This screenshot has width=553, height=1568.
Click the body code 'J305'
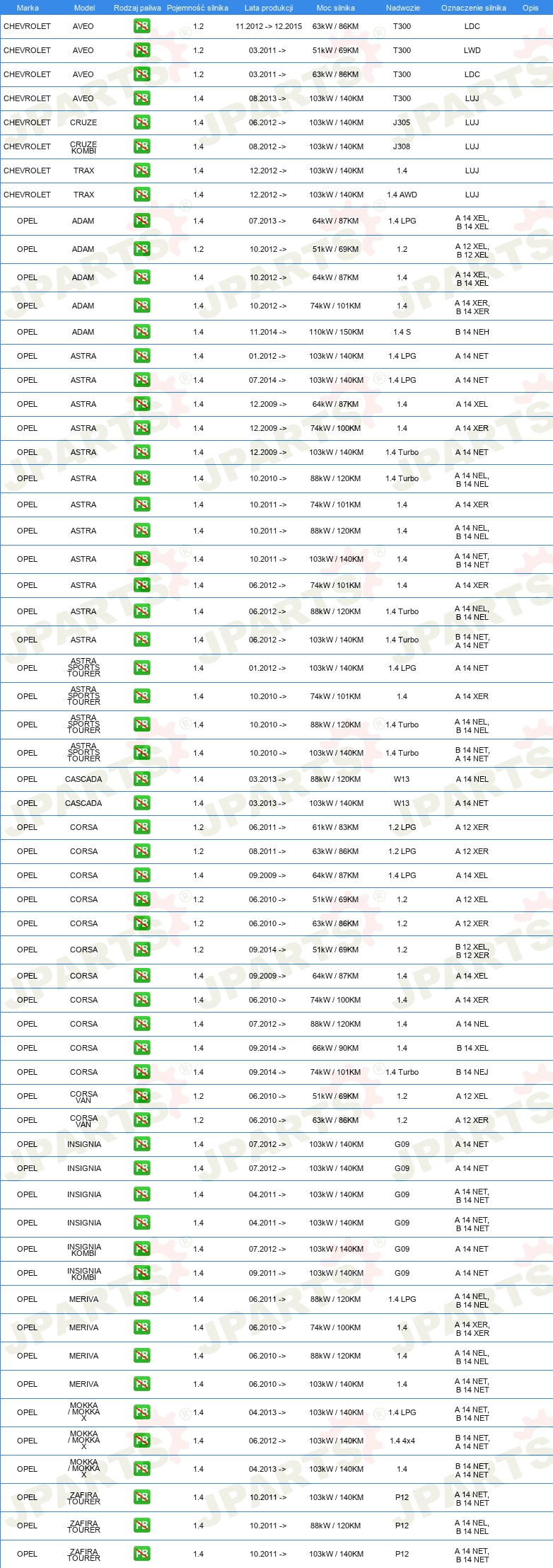[402, 122]
